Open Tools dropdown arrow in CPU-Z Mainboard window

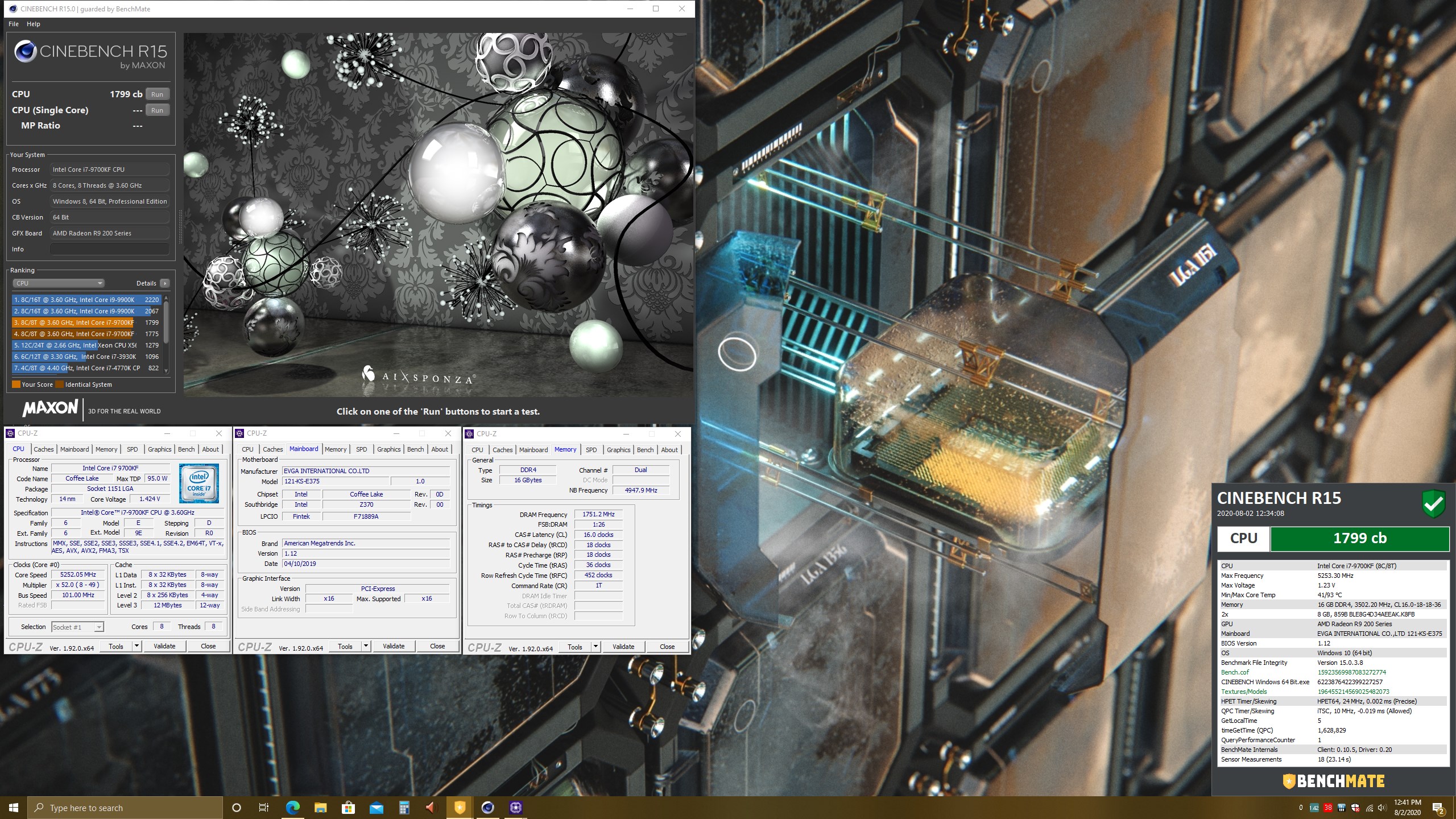[366, 646]
